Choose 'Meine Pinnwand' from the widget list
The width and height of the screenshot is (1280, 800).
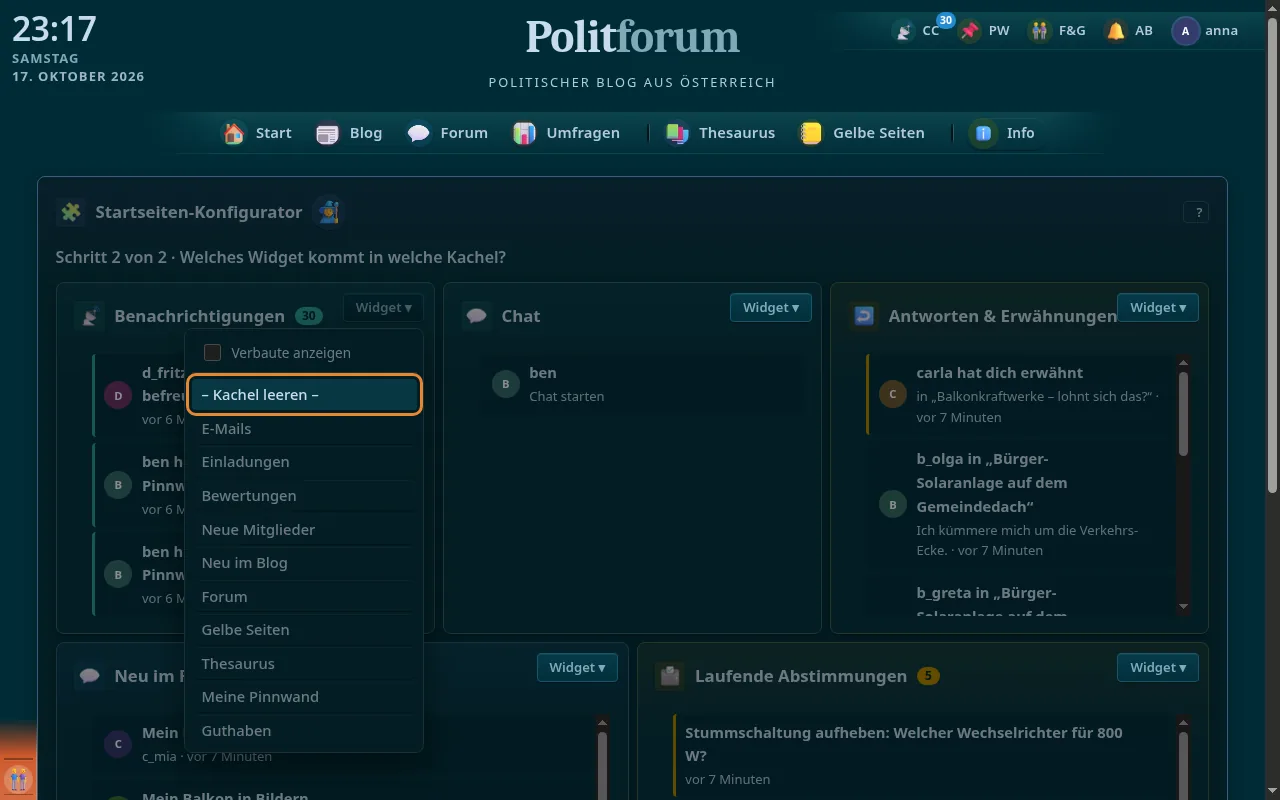tap(304, 697)
